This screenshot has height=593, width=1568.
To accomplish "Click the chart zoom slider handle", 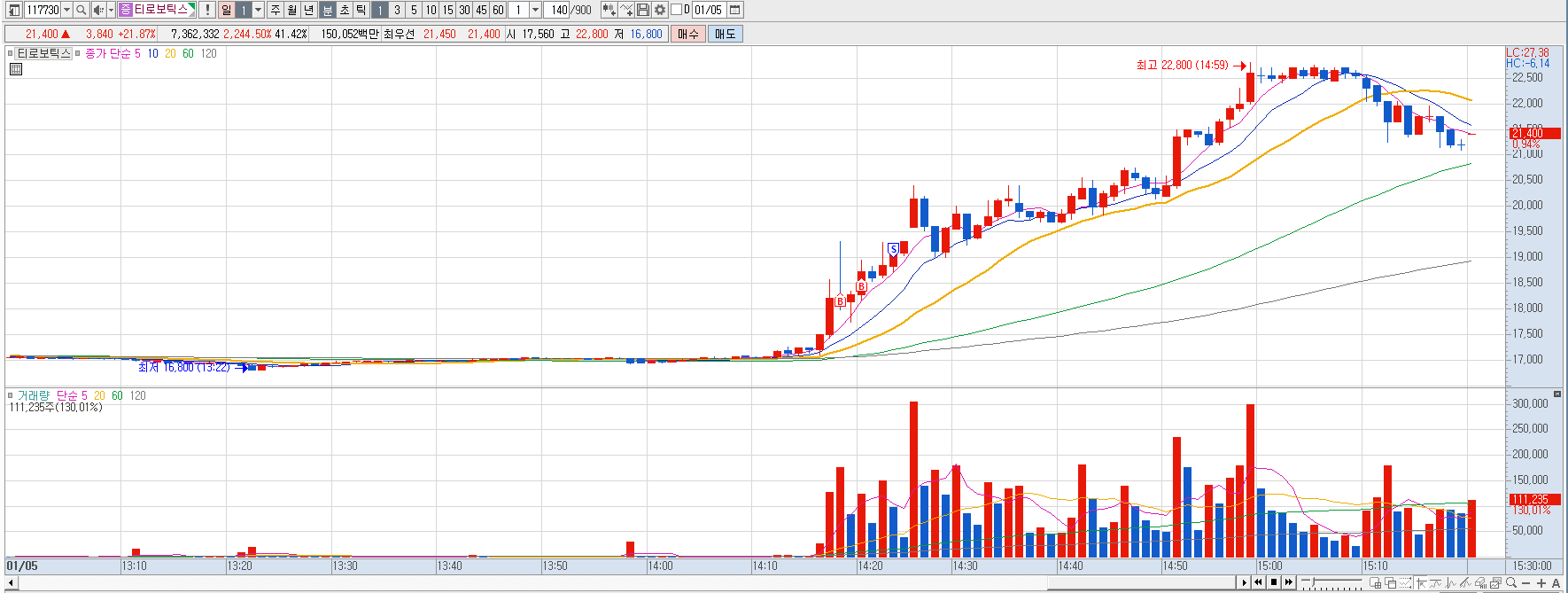I will tap(1314, 581).
